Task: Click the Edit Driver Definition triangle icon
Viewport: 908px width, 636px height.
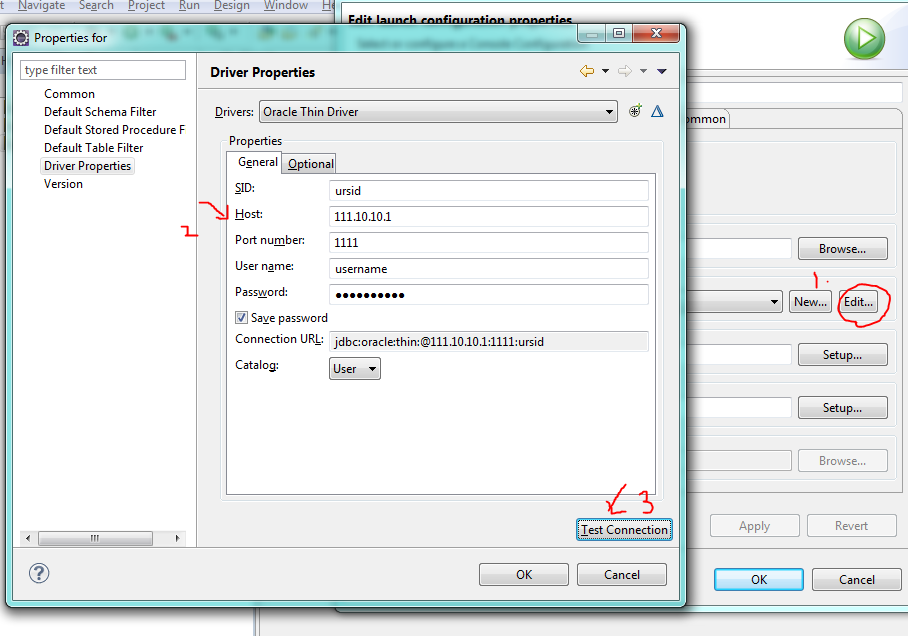Action: click(x=657, y=111)
